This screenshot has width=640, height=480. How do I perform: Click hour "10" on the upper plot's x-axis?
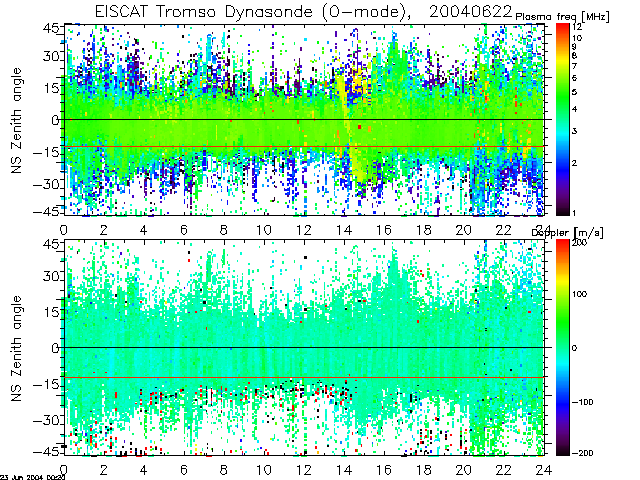pyautogui.click(x=264, y=230)
